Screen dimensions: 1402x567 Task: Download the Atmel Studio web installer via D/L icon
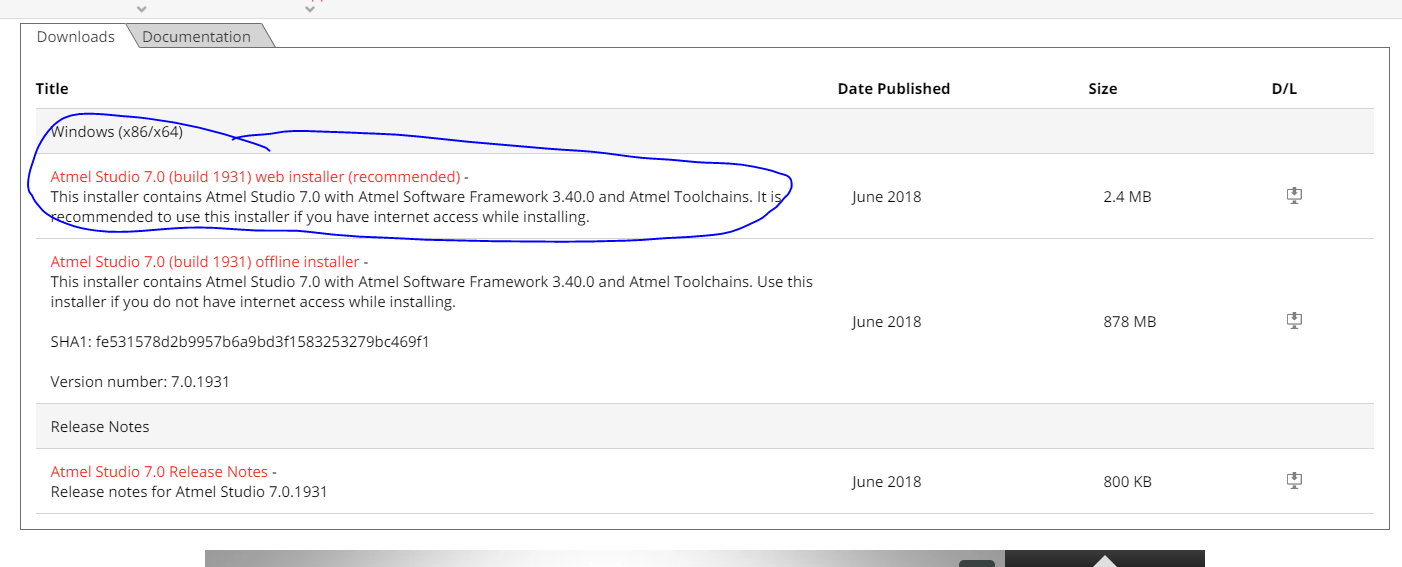click(1293, 196)
